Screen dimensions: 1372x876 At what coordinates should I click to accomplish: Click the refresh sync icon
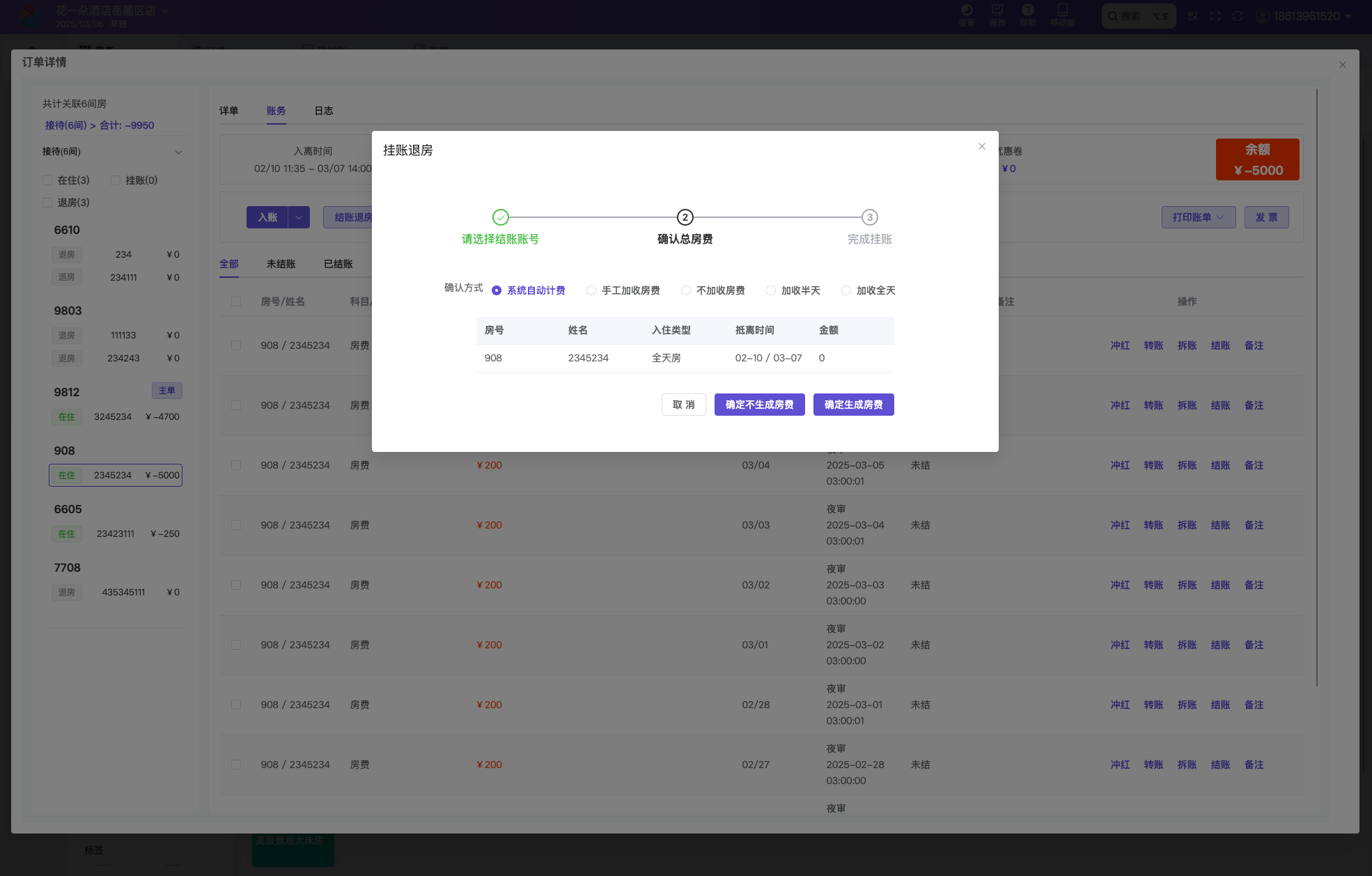pyautogui.click(x=1238, y=16)
